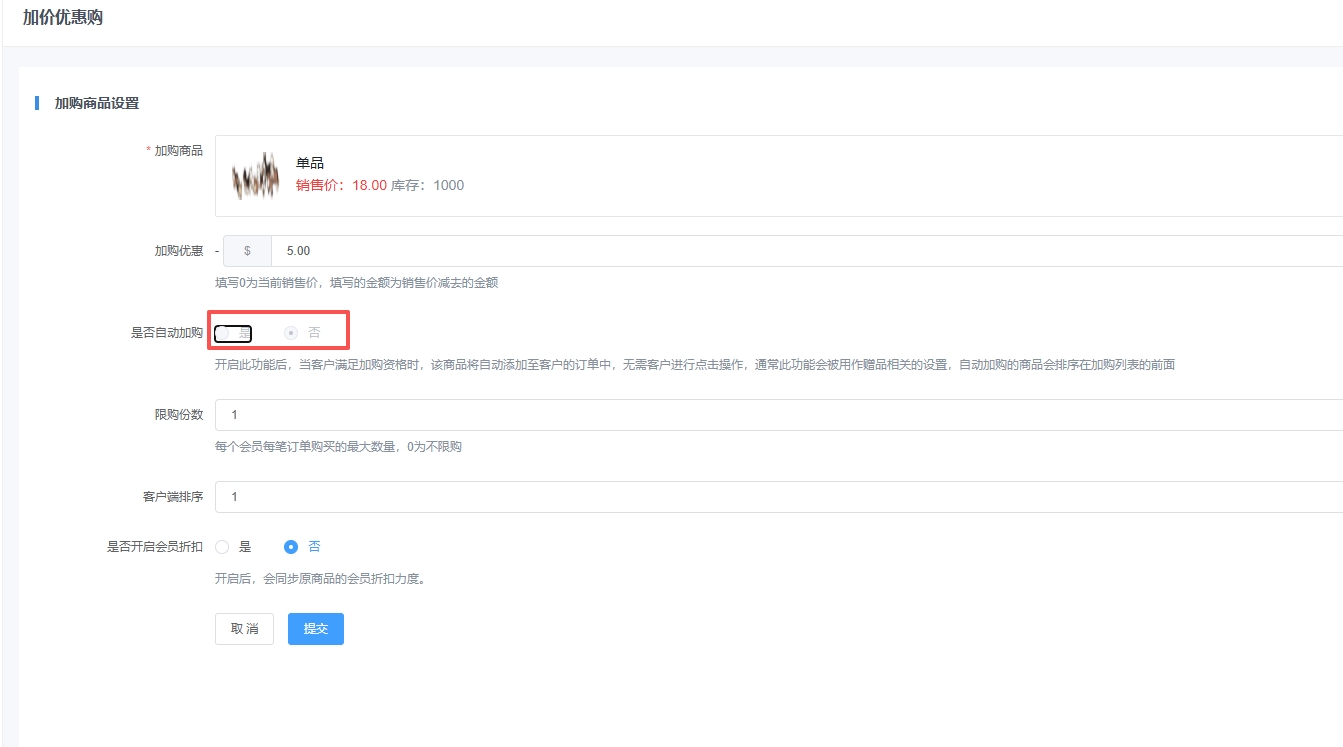Click the 加价优惠购 page title
The image size is (1343, 747).
pyautogui.click(x=63, y=18)
